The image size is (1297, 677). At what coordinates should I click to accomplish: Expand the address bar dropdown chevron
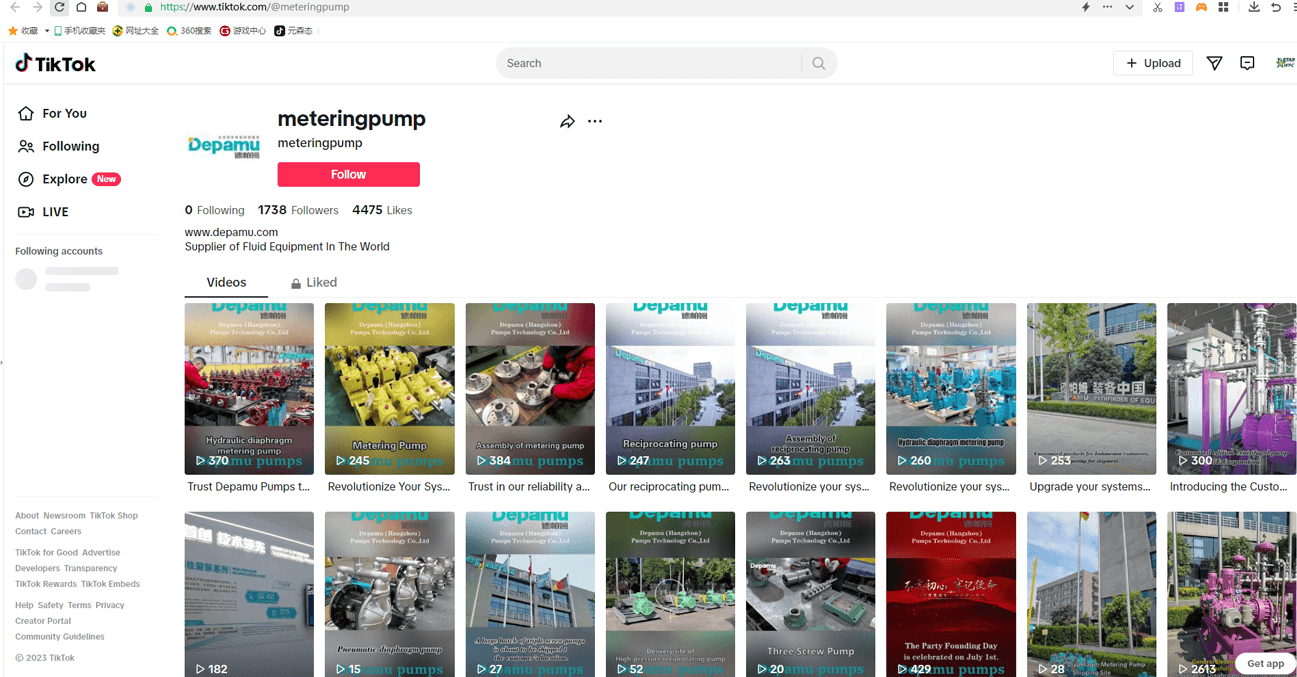(x=1130, y=7)
